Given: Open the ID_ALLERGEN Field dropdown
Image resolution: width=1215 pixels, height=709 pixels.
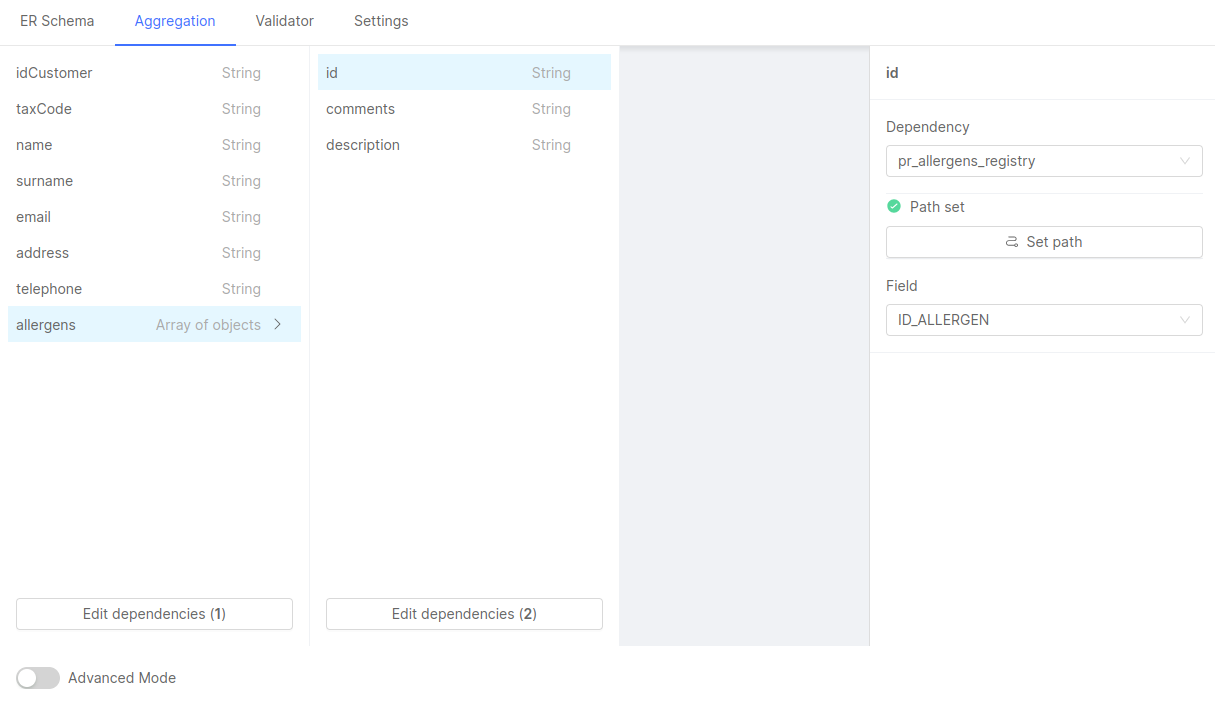Looking at the screenshot, I should coord(1044,320).
